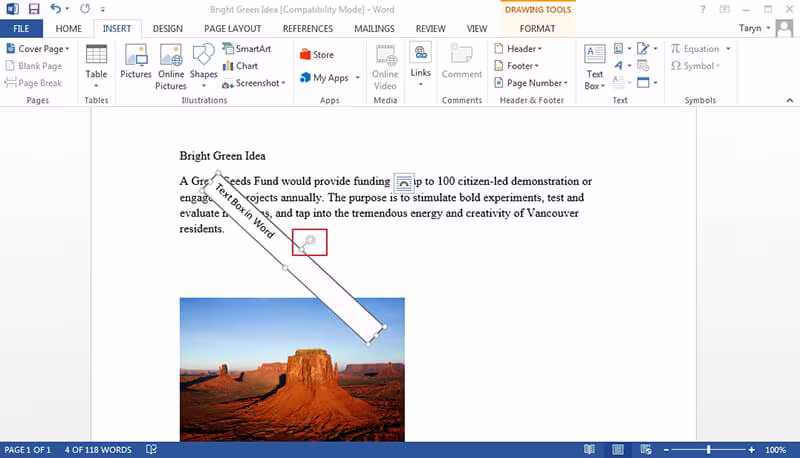The height and width of the screenshot is (458, 800).
Task: Open the Office Store
Action: (317, 55)
